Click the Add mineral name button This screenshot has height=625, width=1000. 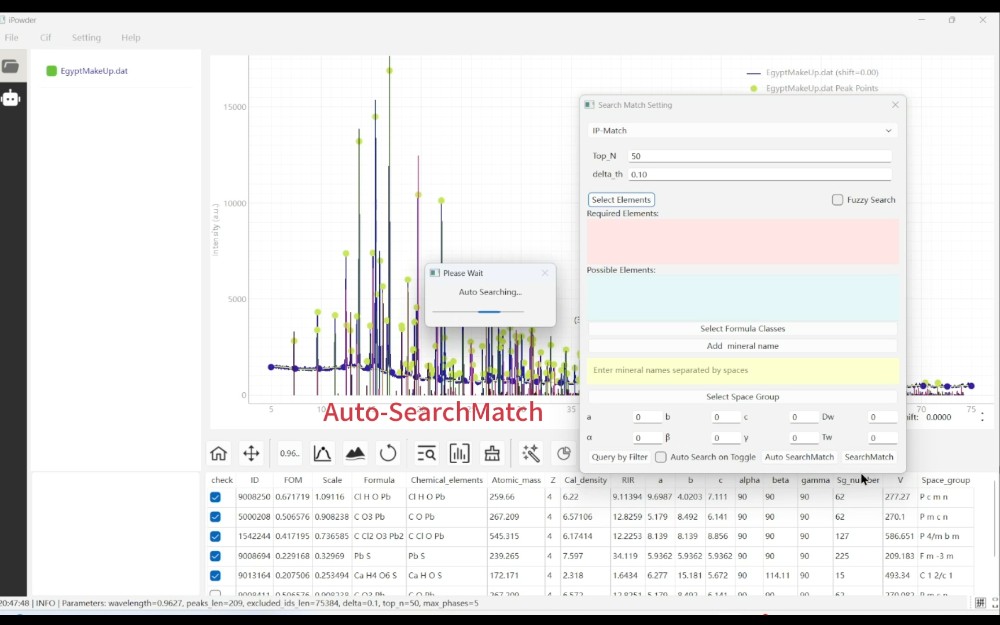tap(742, 346)
